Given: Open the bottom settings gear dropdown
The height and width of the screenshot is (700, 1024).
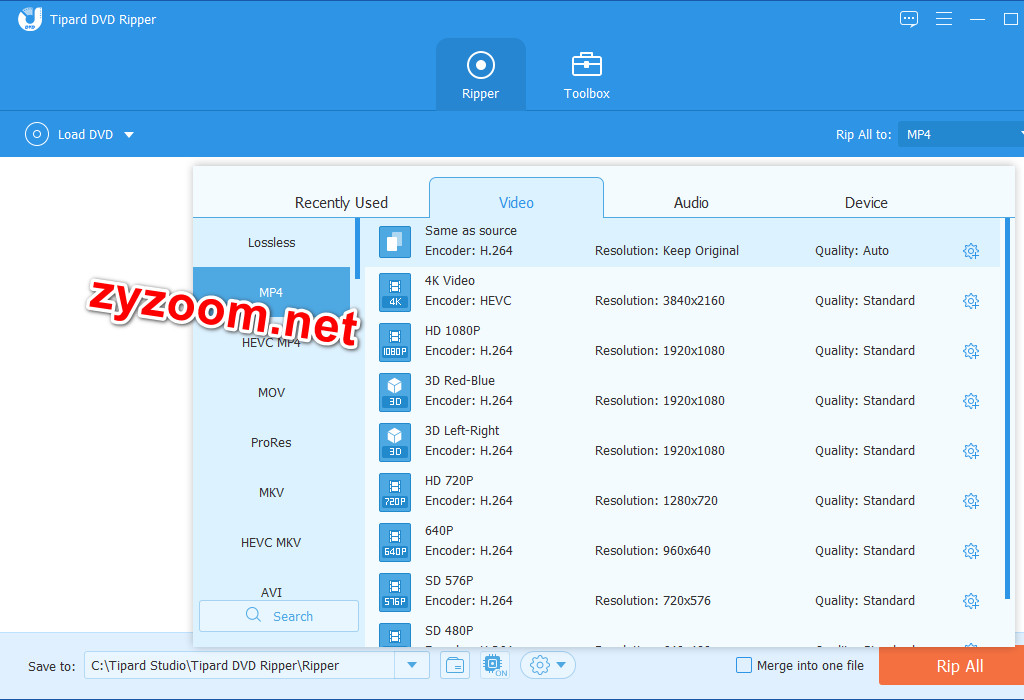Looking at the screenshot, I should [547, 665].
